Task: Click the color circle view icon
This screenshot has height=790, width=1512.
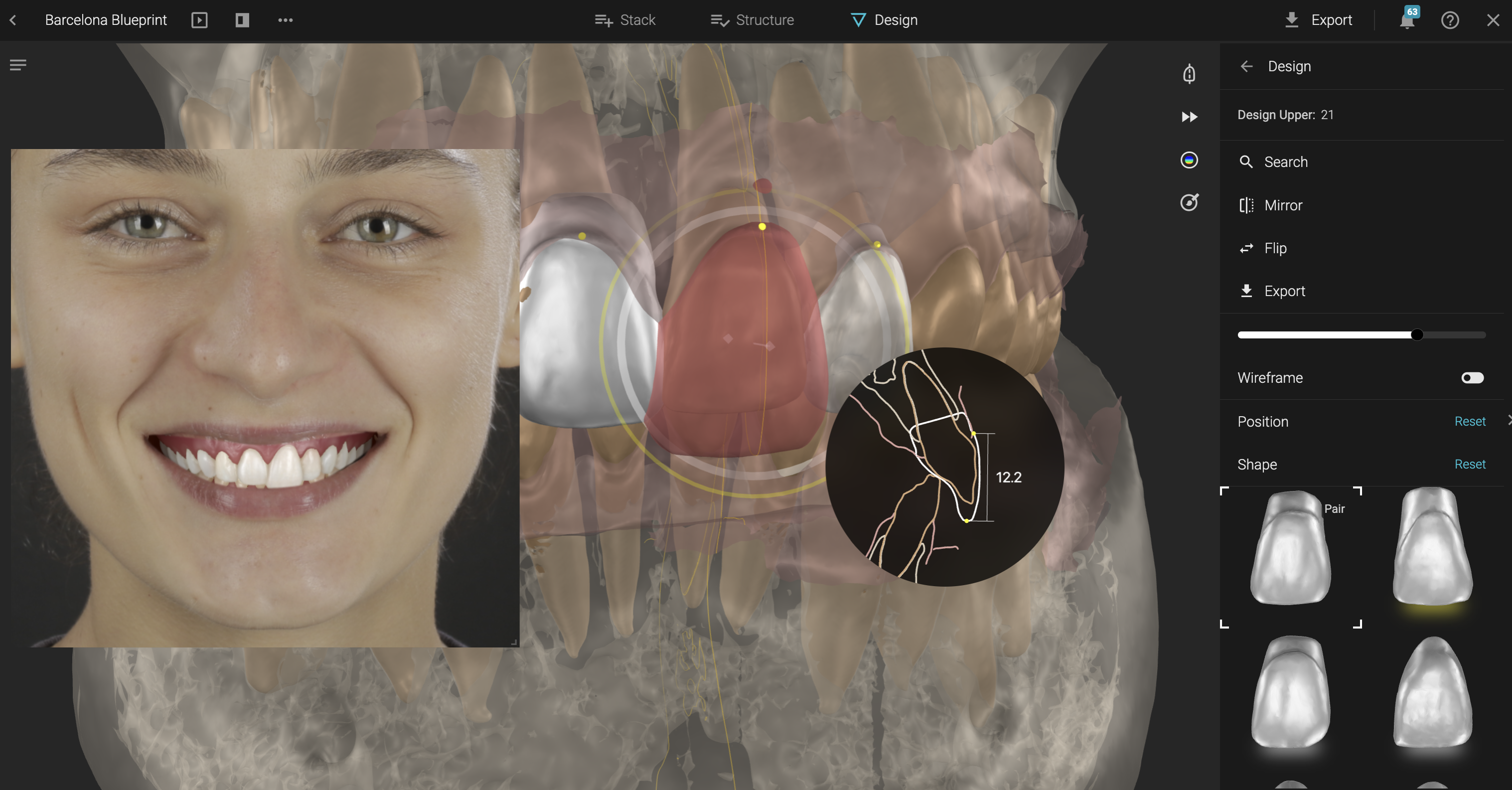Action: coord(1189,159)
